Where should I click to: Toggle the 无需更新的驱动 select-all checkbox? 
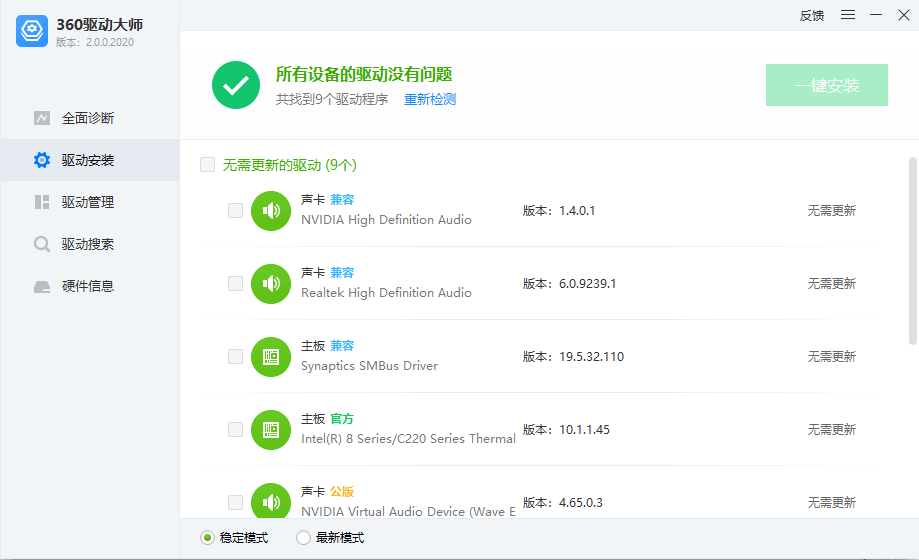pos(207,164)
